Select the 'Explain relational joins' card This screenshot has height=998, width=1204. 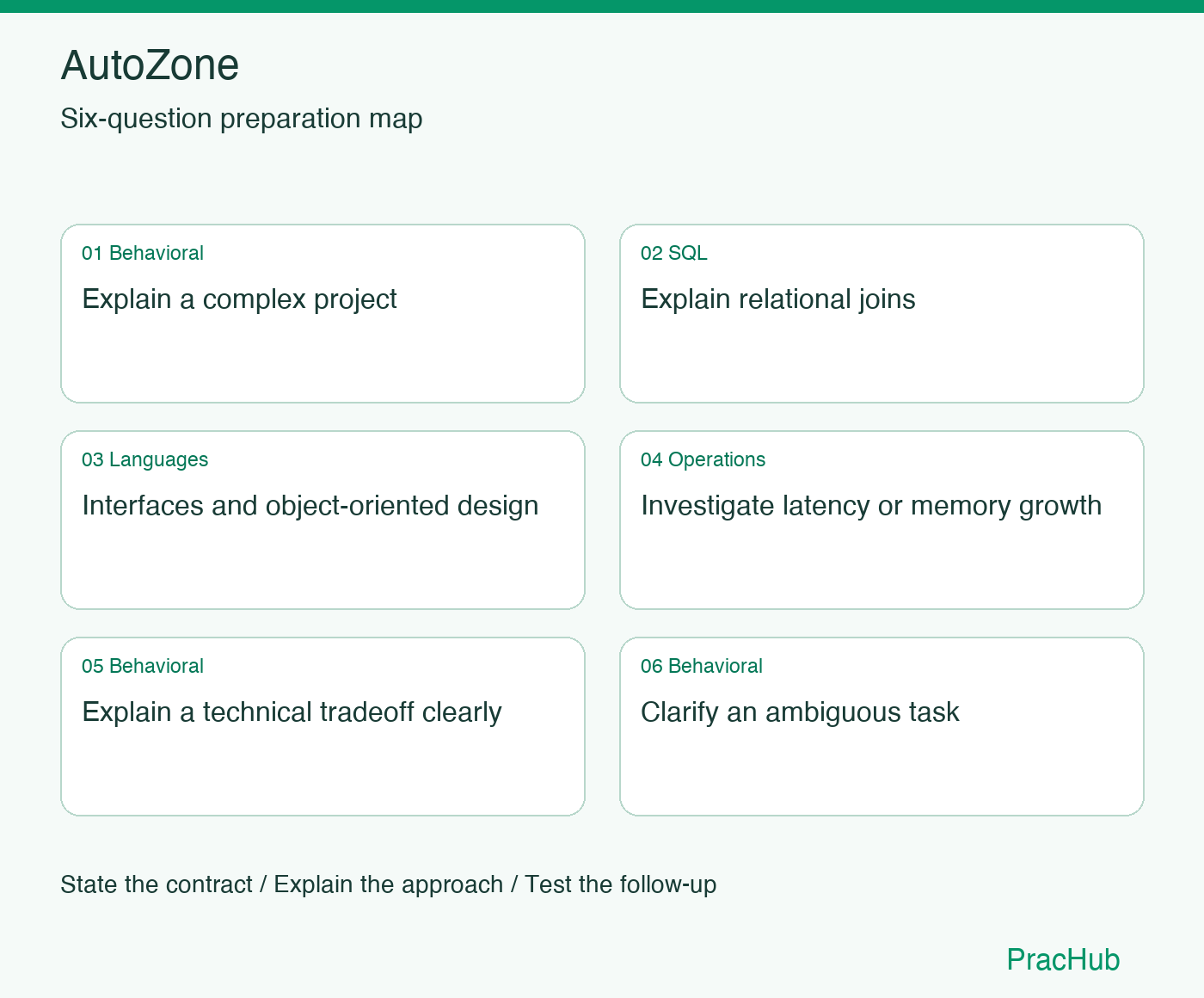pos(881,313)
